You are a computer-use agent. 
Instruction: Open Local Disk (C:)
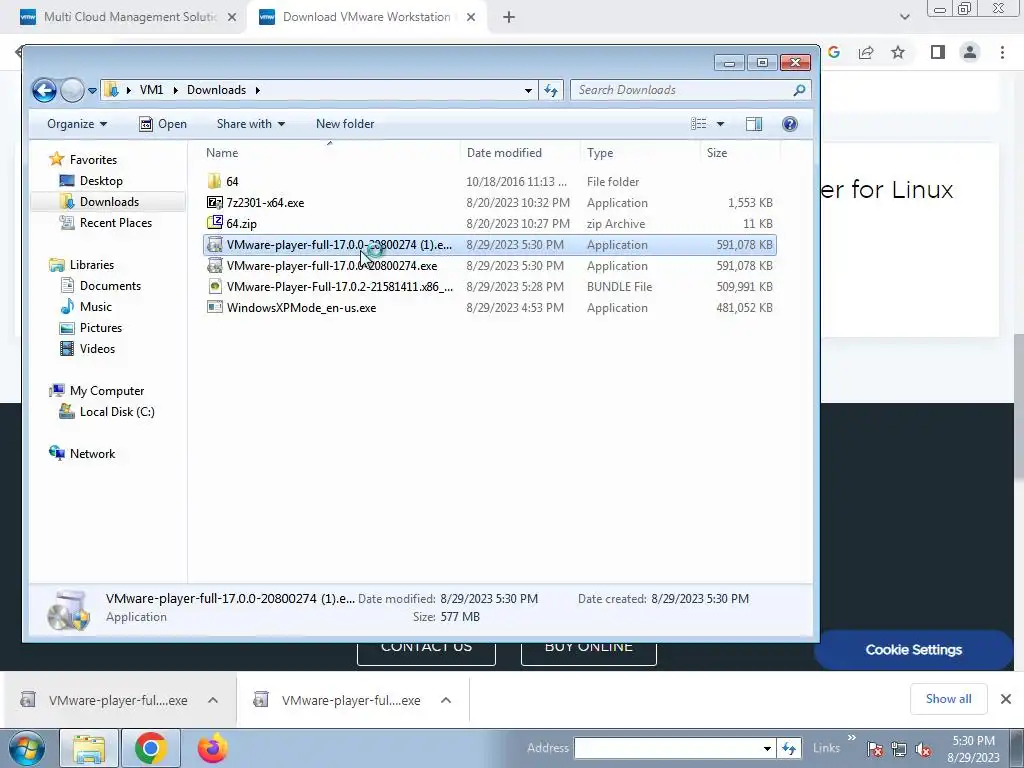(x=117, y=411)
